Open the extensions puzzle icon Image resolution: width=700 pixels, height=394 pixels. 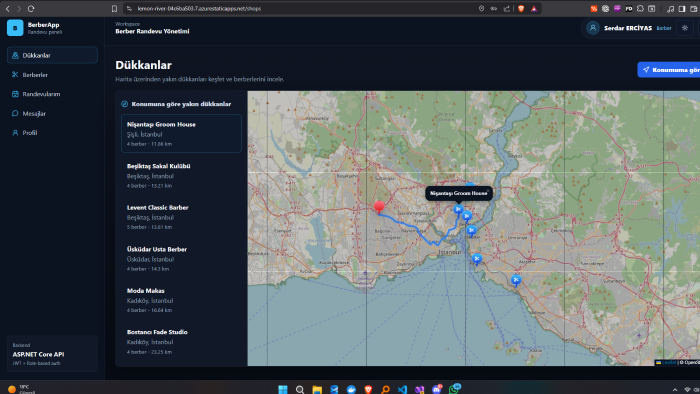[640, 8]
